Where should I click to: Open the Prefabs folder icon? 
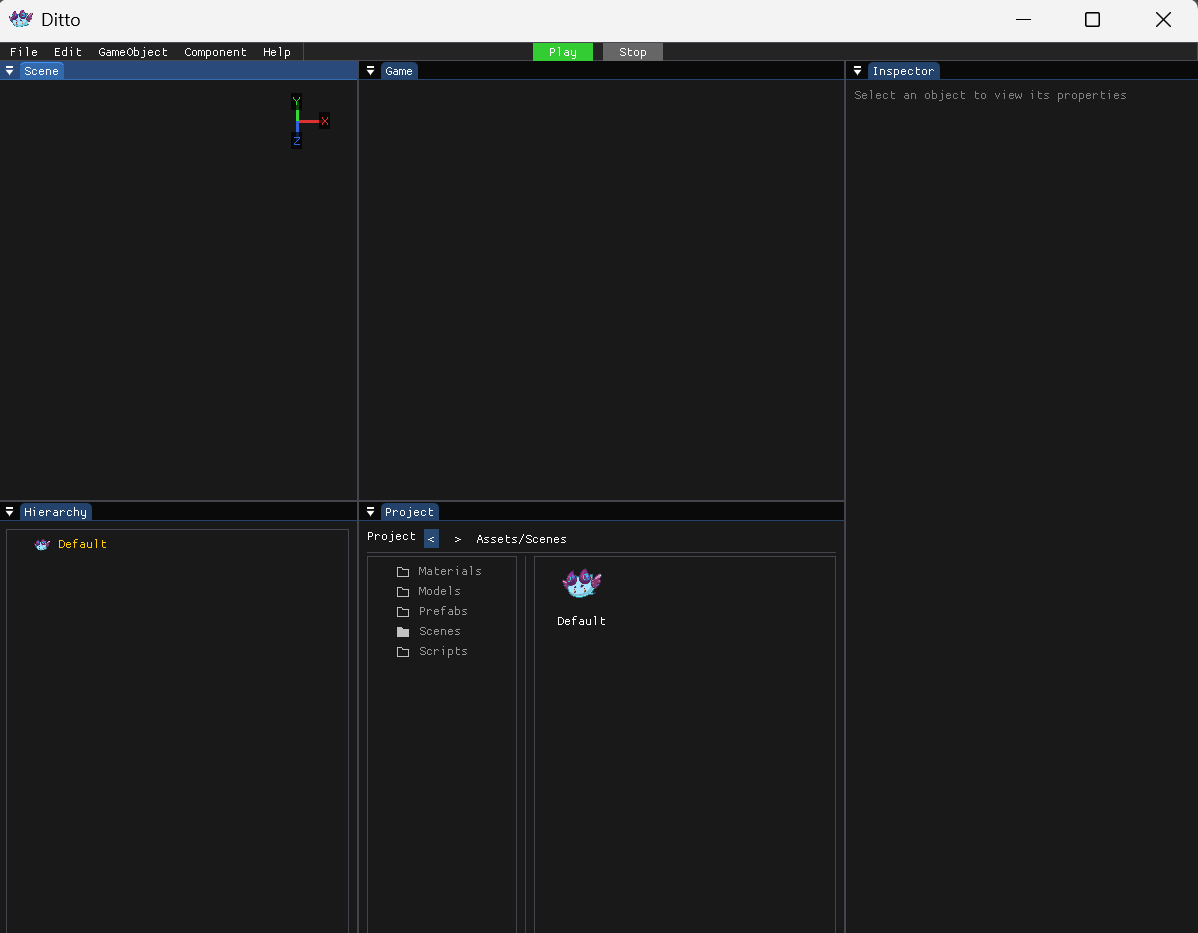pos(403,611)
